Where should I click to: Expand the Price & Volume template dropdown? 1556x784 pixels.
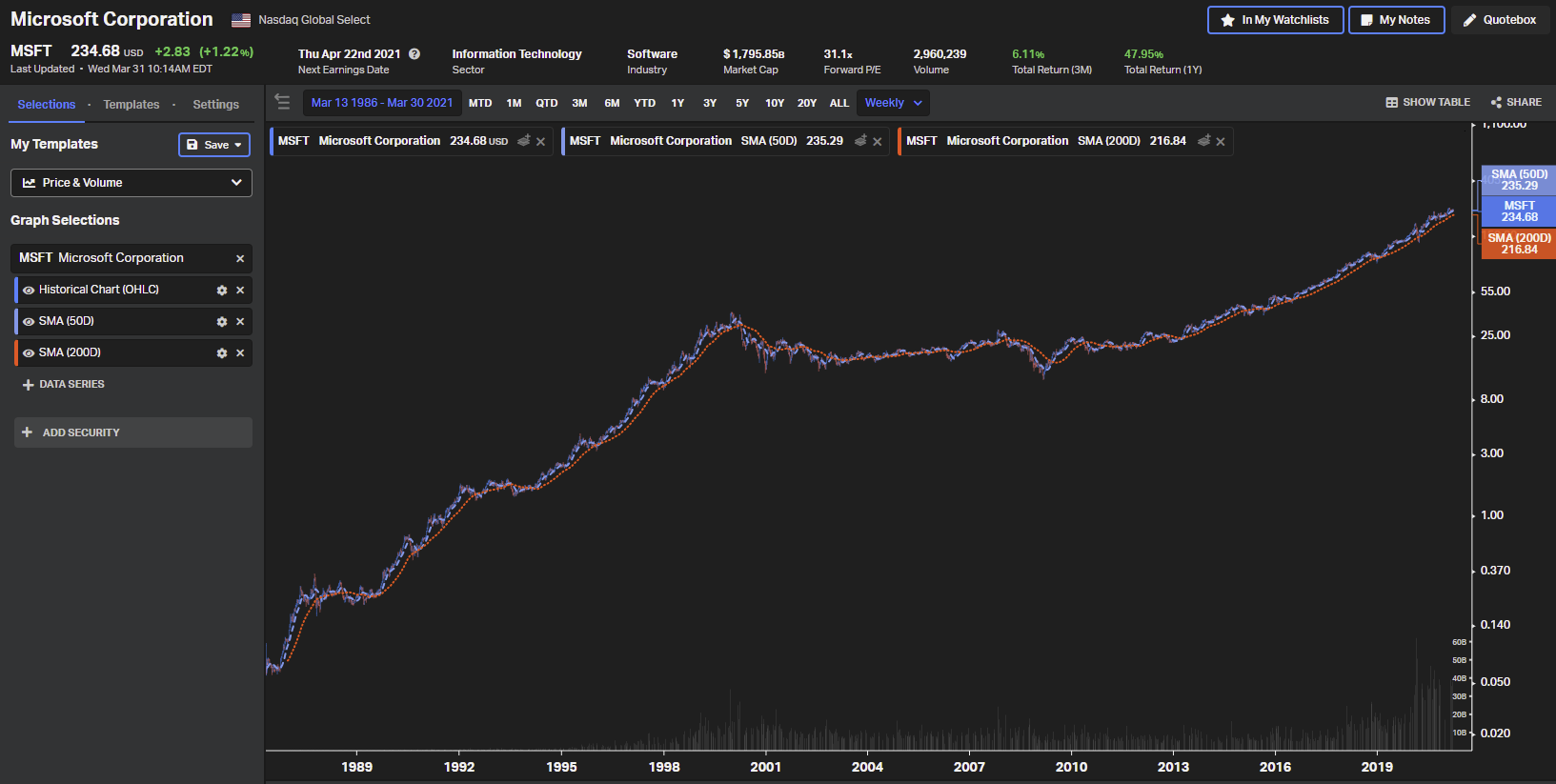point(131,183)
